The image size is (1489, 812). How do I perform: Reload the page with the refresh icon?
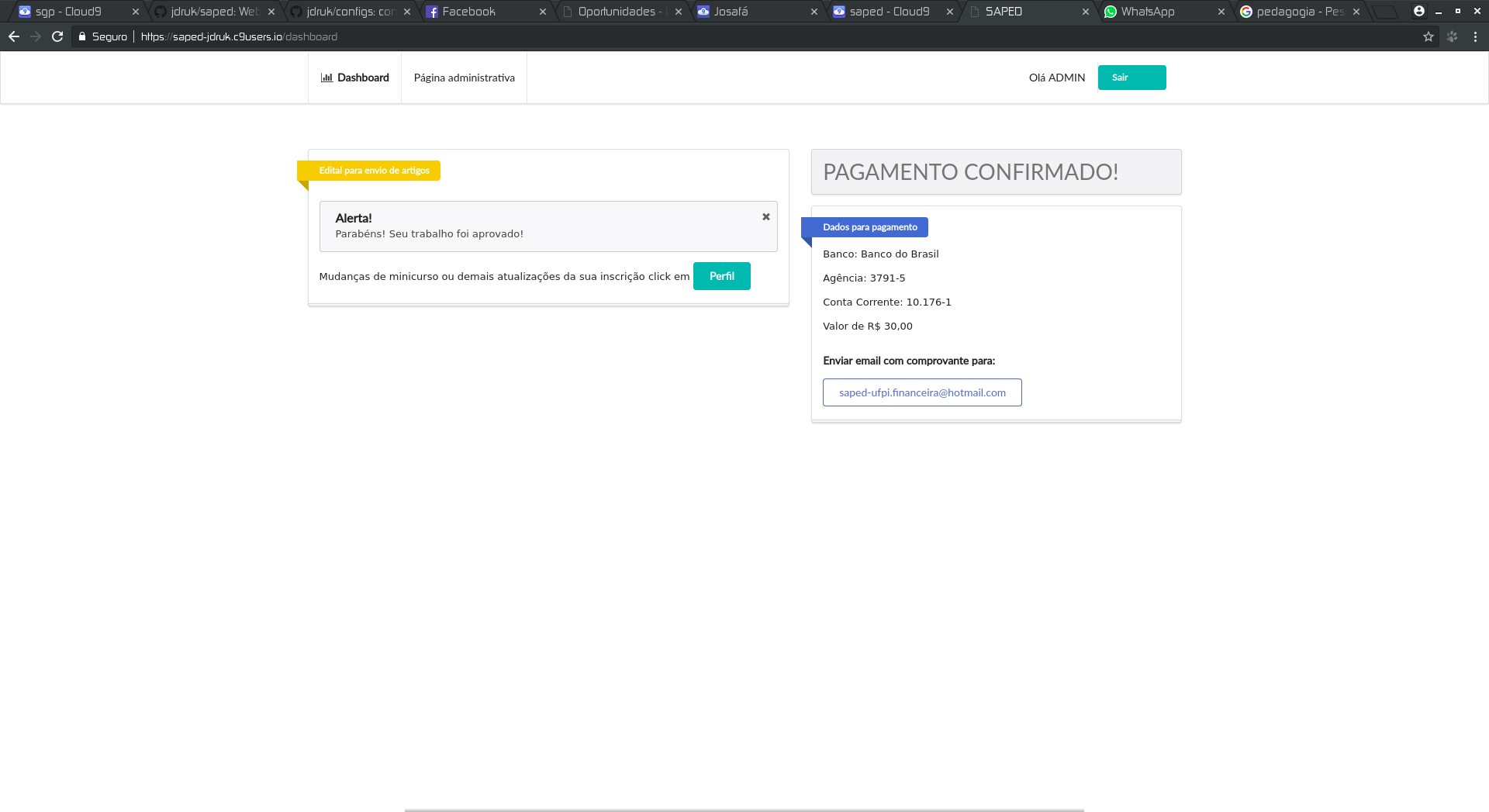(x=57, y=36)
